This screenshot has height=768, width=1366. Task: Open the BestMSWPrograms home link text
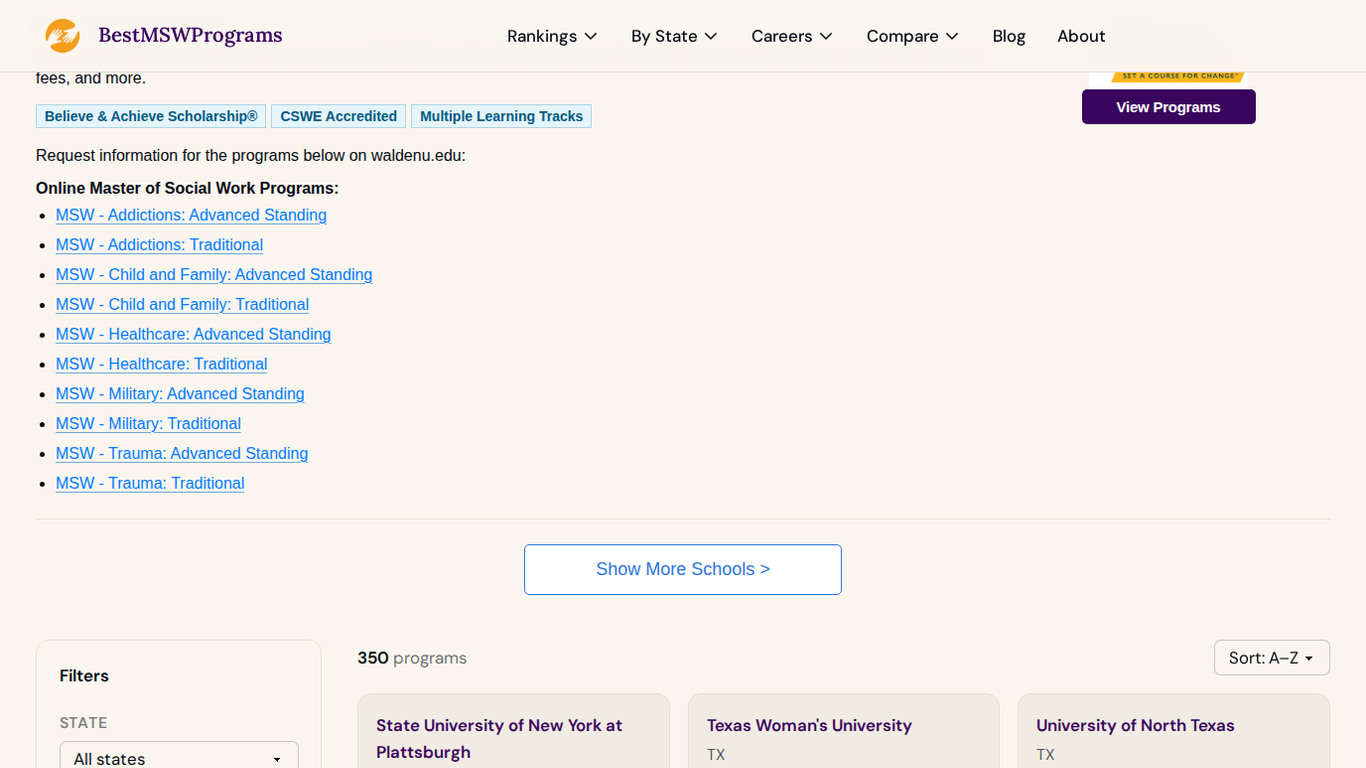tap(190, 36)
